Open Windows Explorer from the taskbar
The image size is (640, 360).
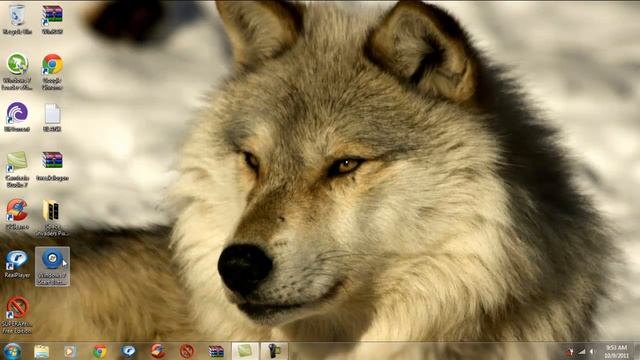pyautogui.click(x=41, y=351)
